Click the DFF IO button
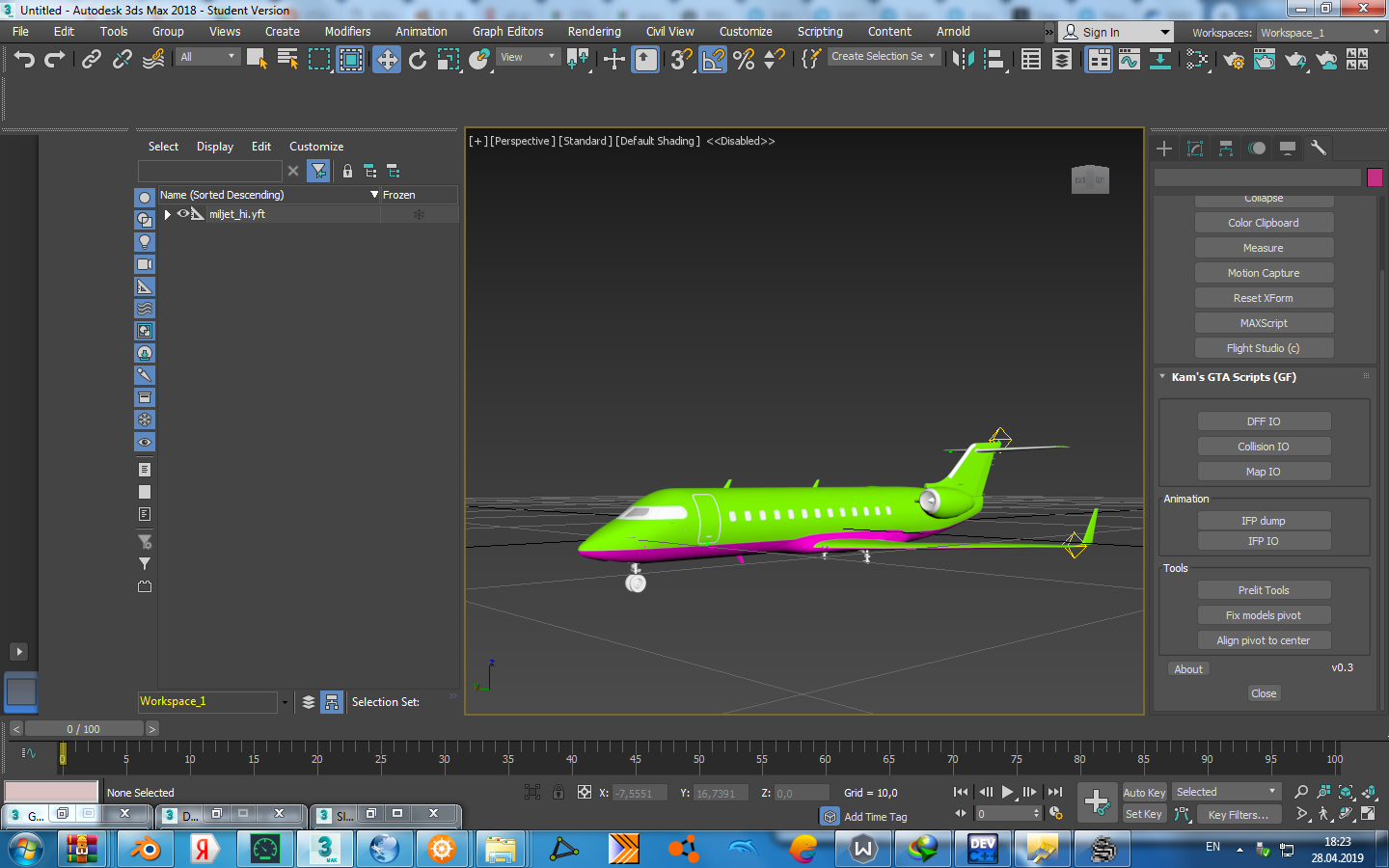The width and height of the screenshot is (1389, 868). [1264, 421]
